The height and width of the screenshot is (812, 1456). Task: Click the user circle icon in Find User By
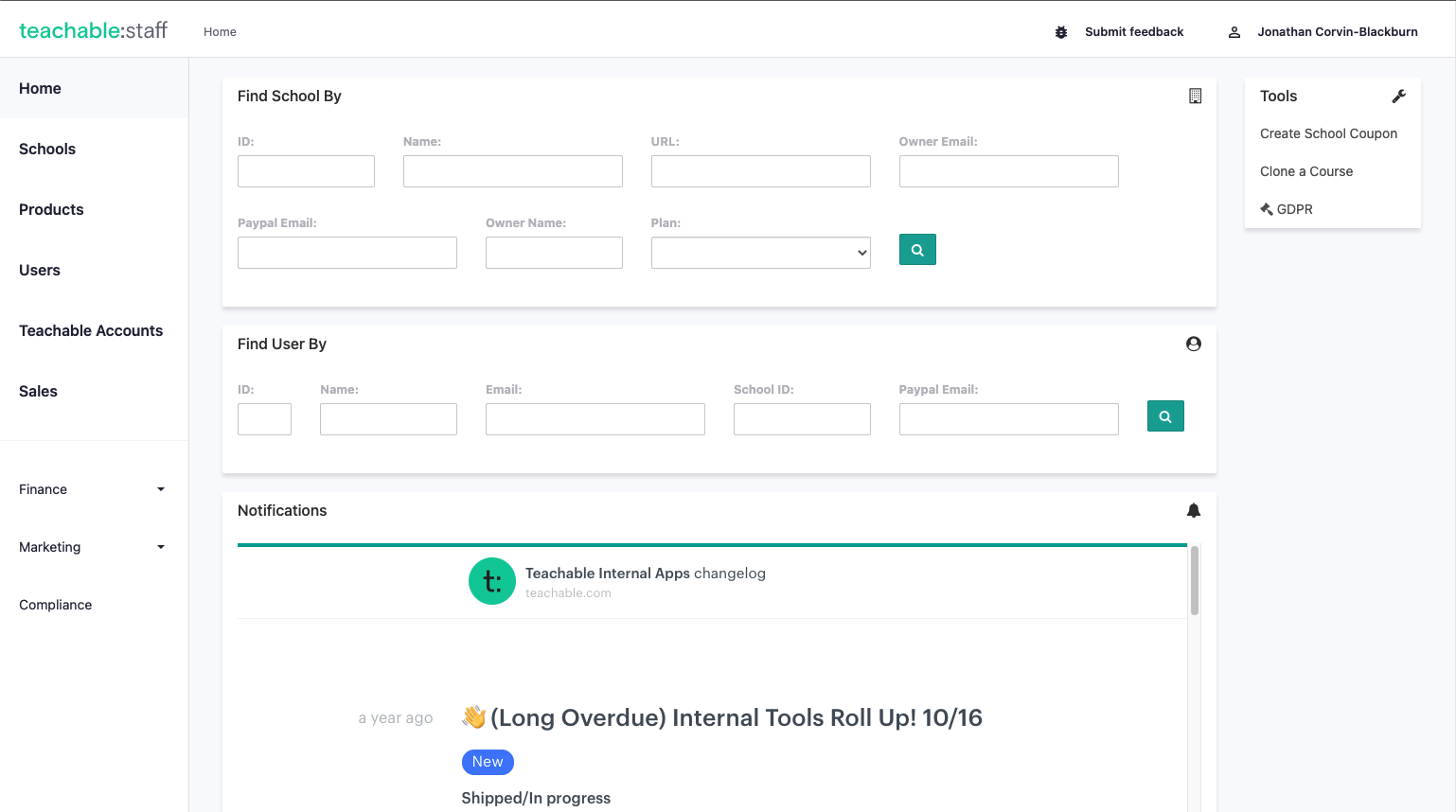pyautogui.click(x=1194, y=344)
